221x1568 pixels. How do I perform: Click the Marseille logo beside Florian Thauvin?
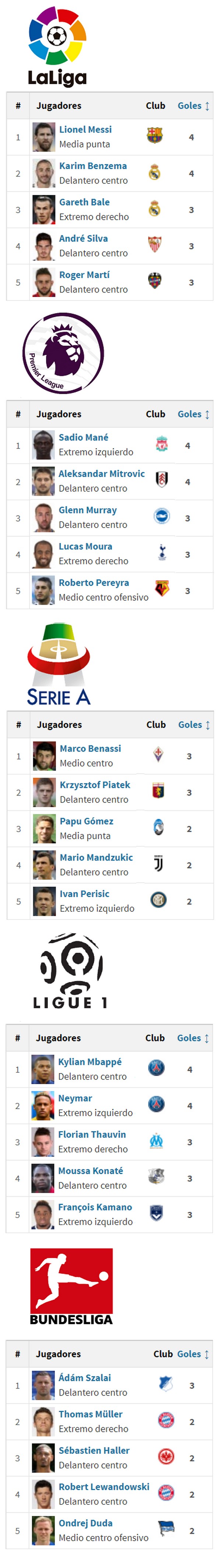coord(156,1141)
